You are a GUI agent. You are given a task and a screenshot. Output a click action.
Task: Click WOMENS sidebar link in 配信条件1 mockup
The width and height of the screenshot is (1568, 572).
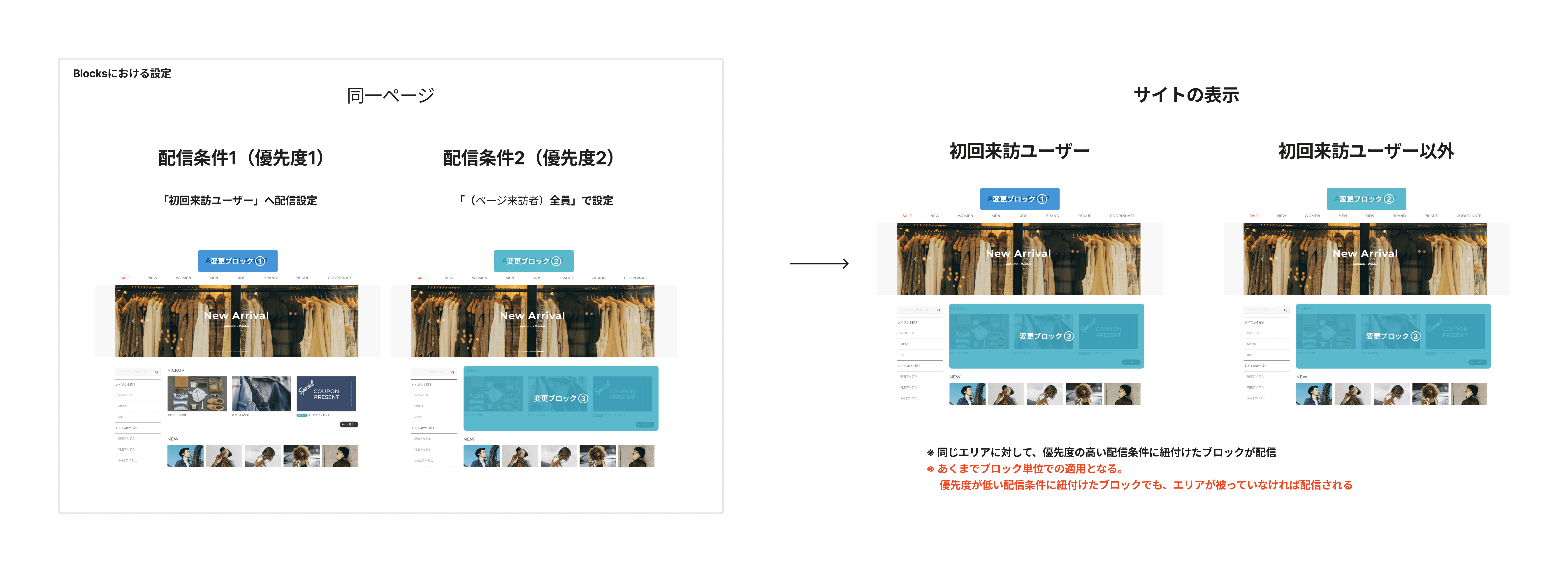tap(125, 396)
